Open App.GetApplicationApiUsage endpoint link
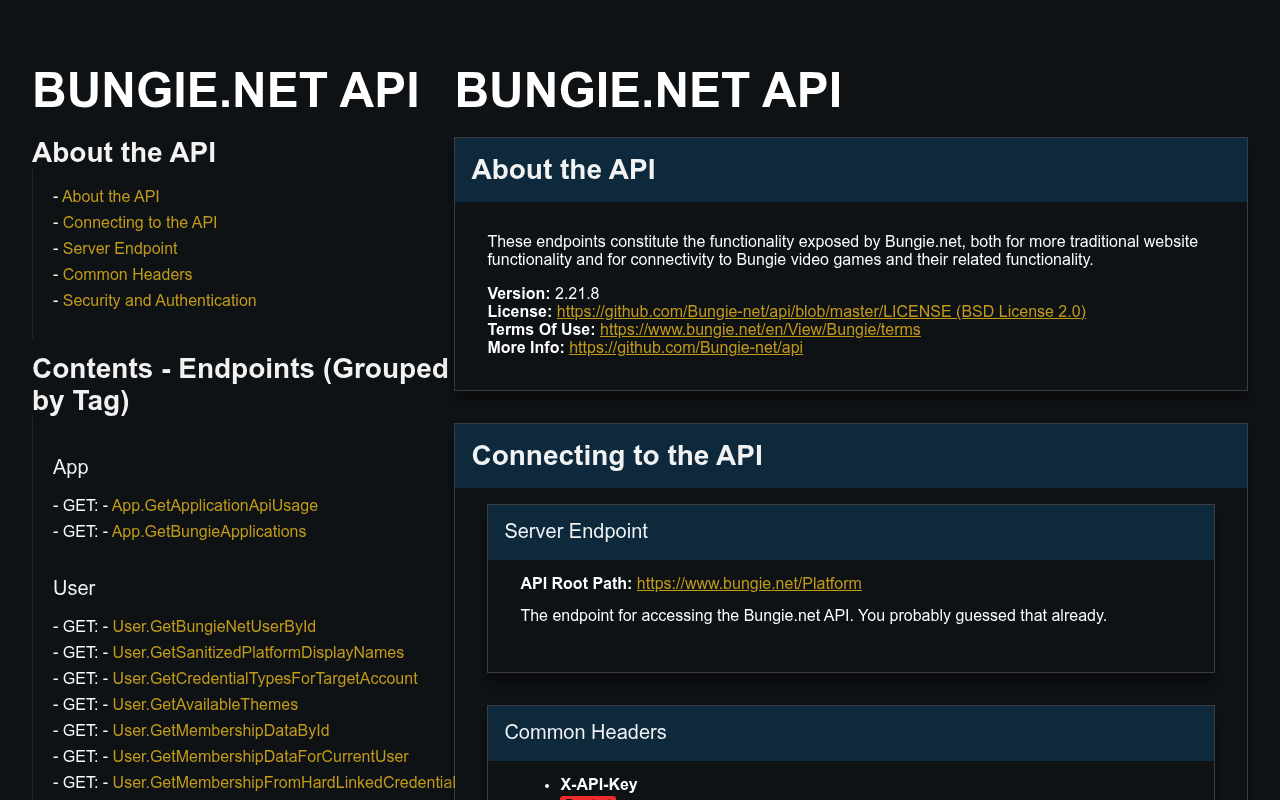Screen dimensions: 1280x800 tap(215, 505)
